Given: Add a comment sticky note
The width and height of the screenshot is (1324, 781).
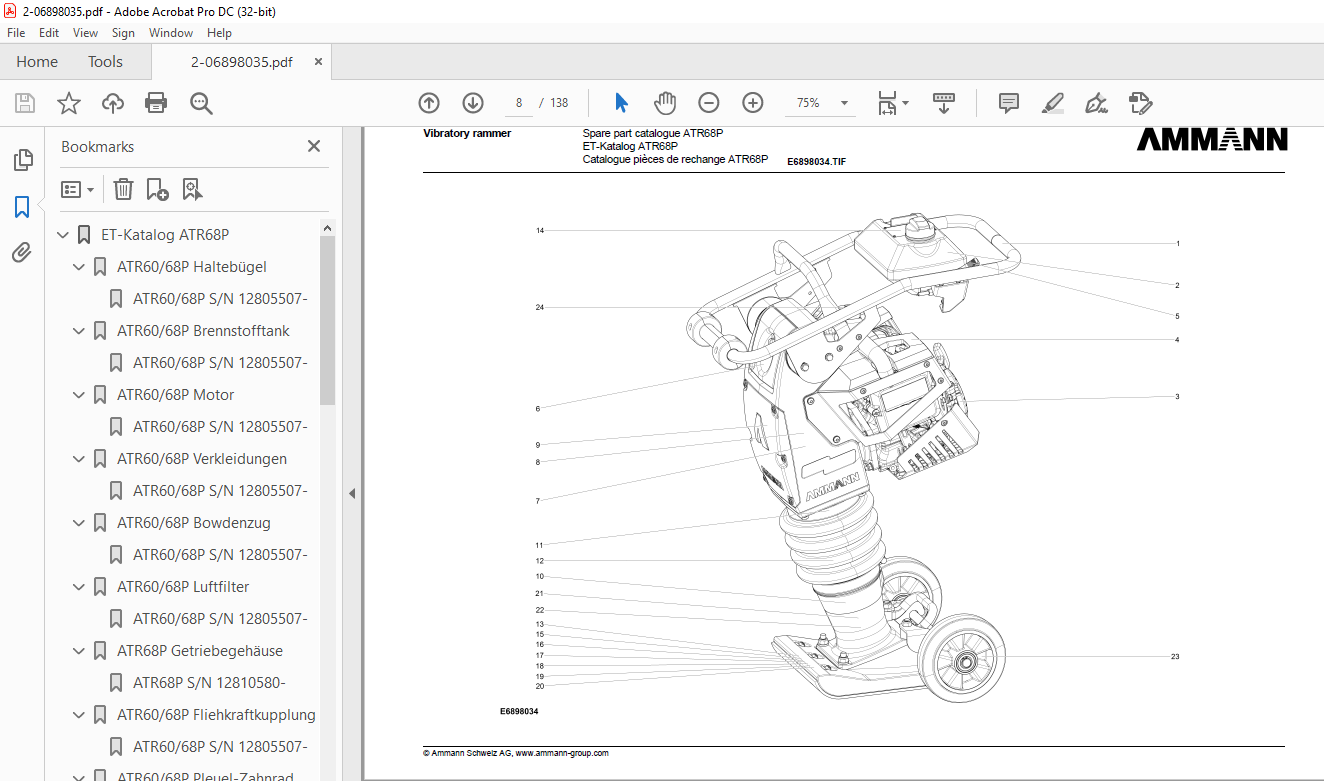Looking at the screenshot, I should 1009,103.
